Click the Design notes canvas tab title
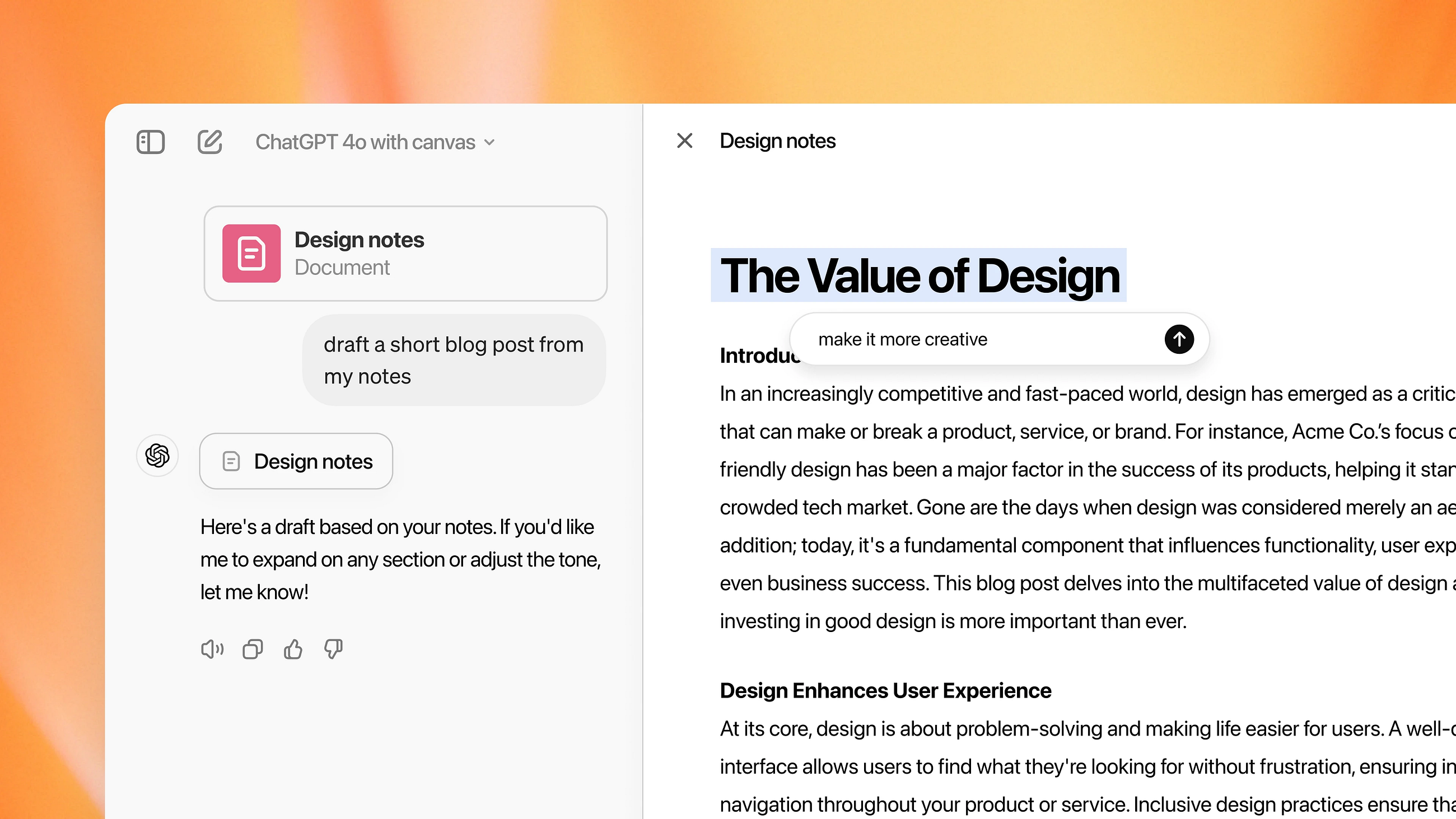 [778, 141]
